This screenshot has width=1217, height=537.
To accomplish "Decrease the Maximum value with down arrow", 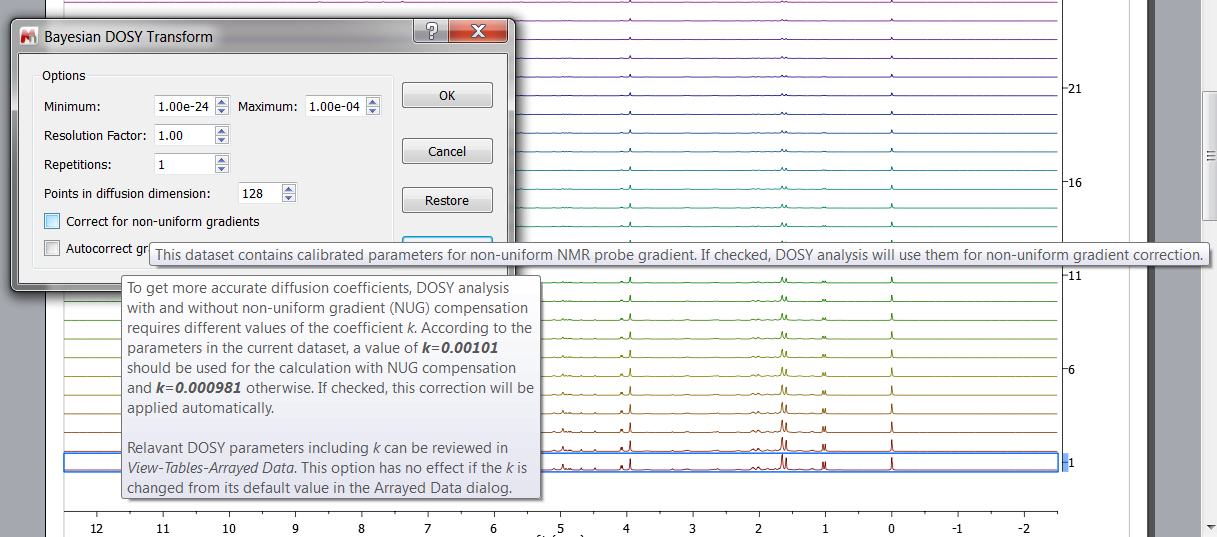I will pyautogui.click(x=373, y=111).
